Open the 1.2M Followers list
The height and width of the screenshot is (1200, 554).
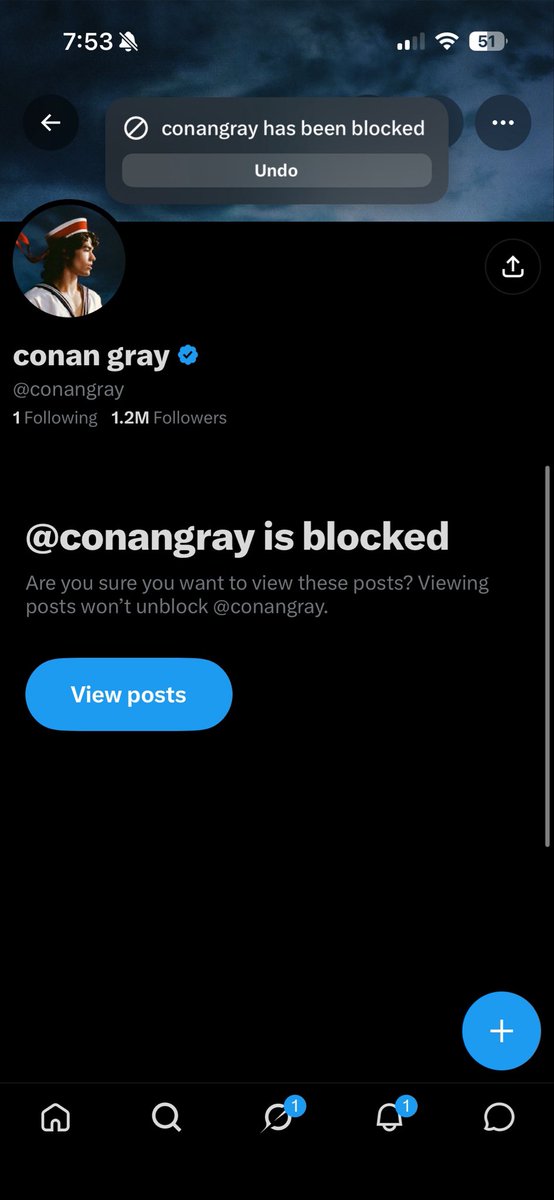tap(169, 418)
